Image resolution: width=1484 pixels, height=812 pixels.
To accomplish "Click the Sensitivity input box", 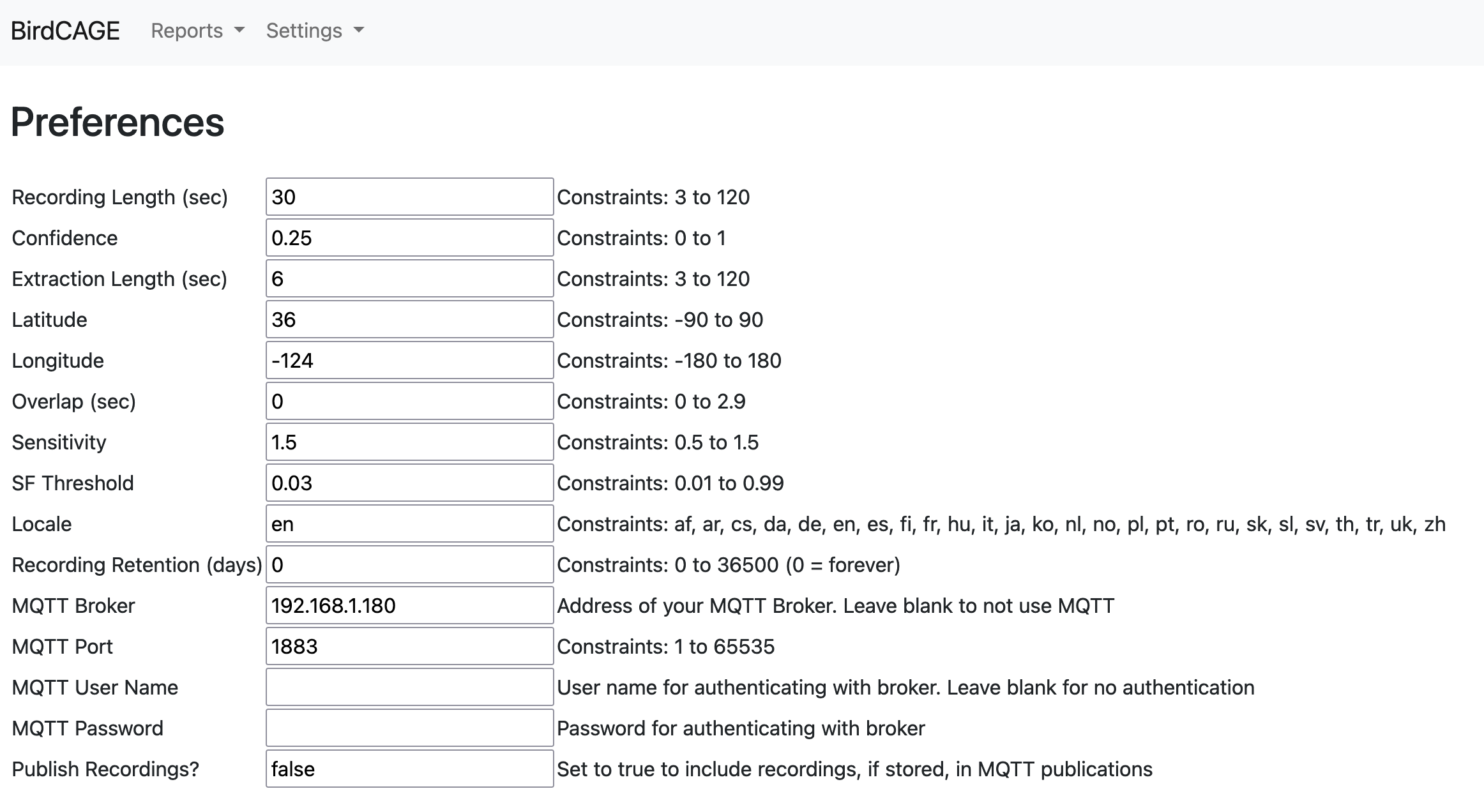I will 409,442.
